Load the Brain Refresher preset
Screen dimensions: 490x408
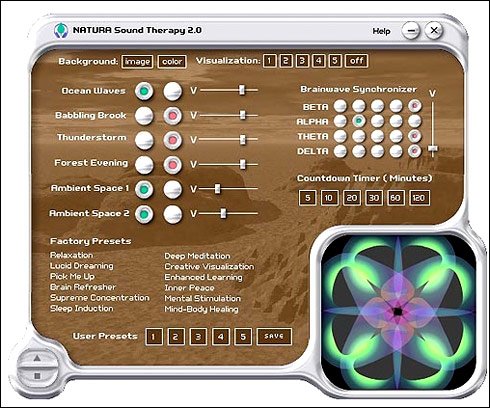(x=83, y=287)
